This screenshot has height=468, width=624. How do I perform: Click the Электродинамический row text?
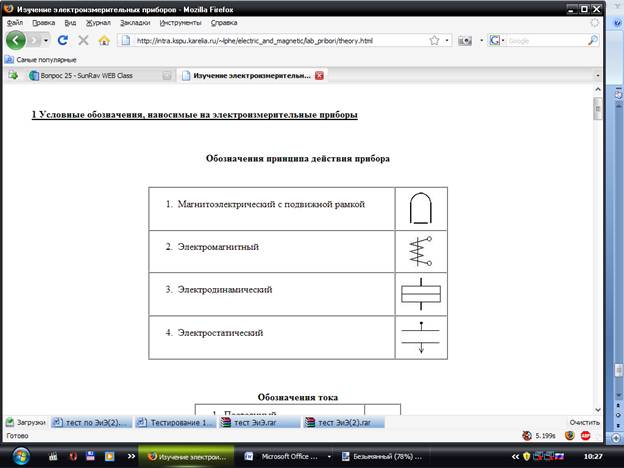click(x=225, y=290)
